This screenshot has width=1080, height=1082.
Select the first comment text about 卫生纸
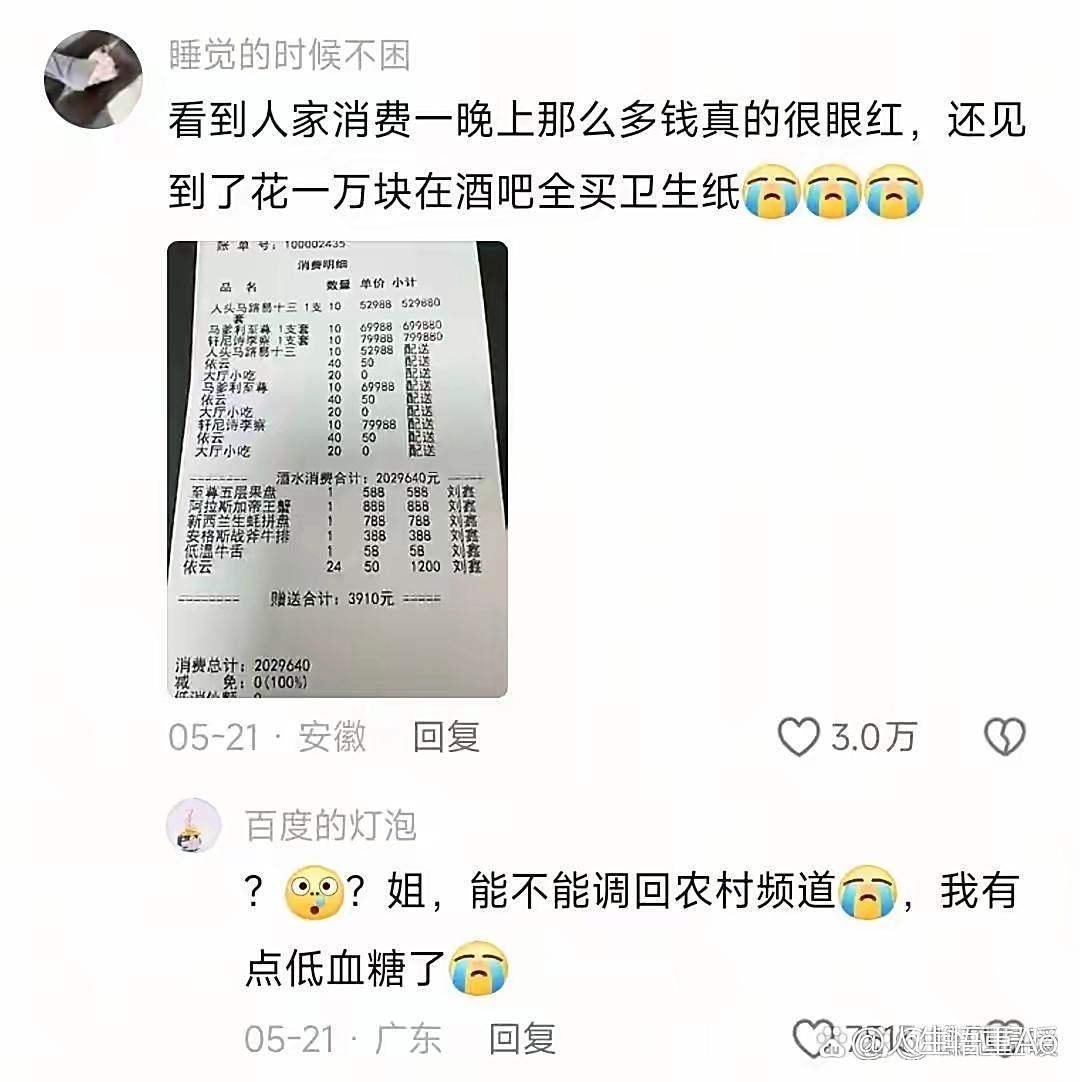(597, 156)
